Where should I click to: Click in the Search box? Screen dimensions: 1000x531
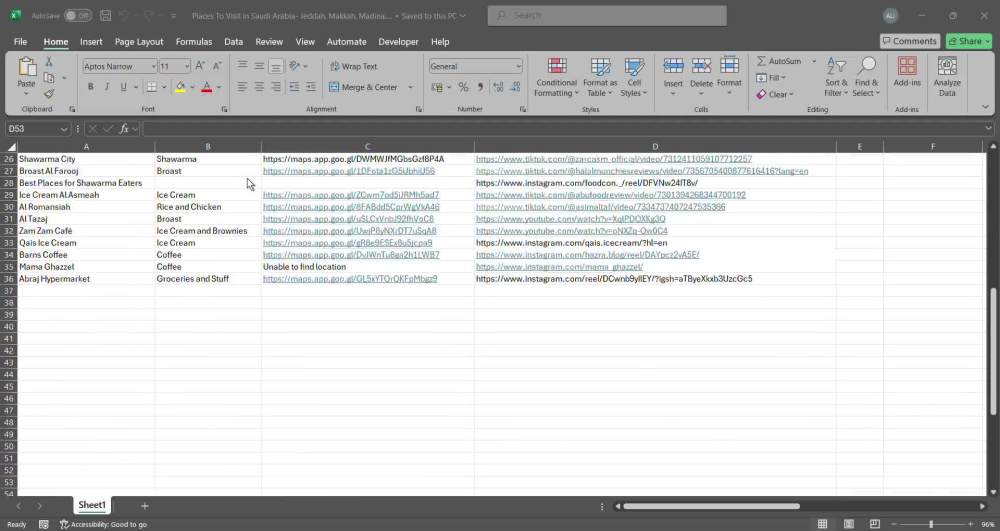pos(607,15)
